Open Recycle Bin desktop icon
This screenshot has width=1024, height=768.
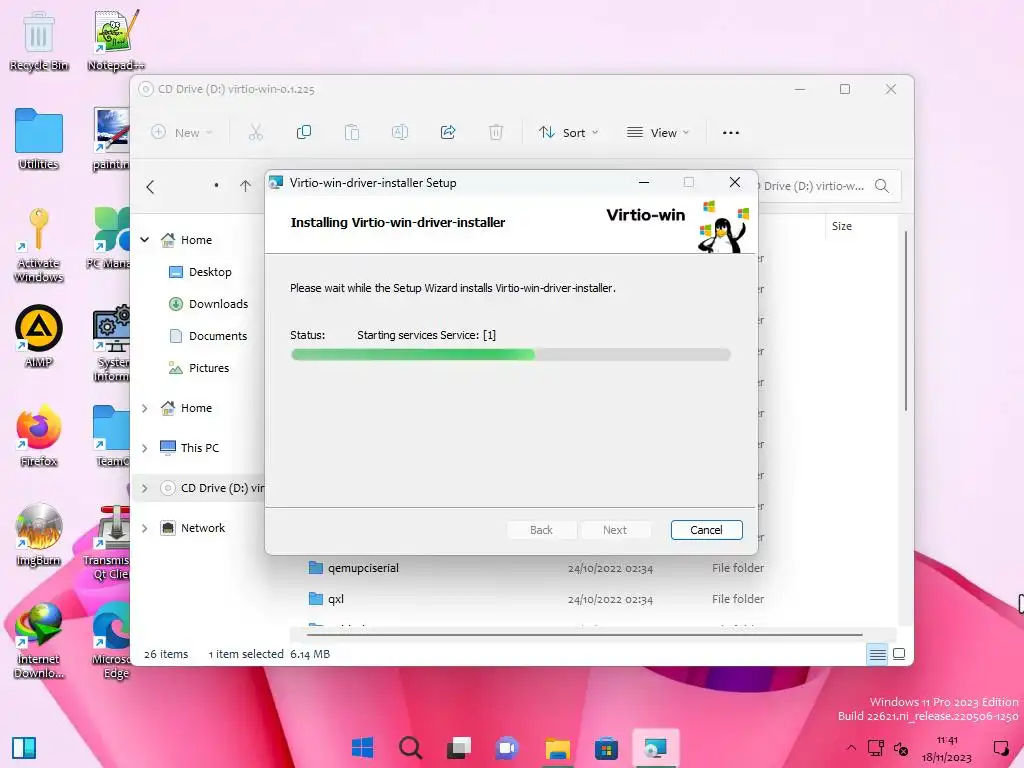pyautogui.click(x=39, y=40)
